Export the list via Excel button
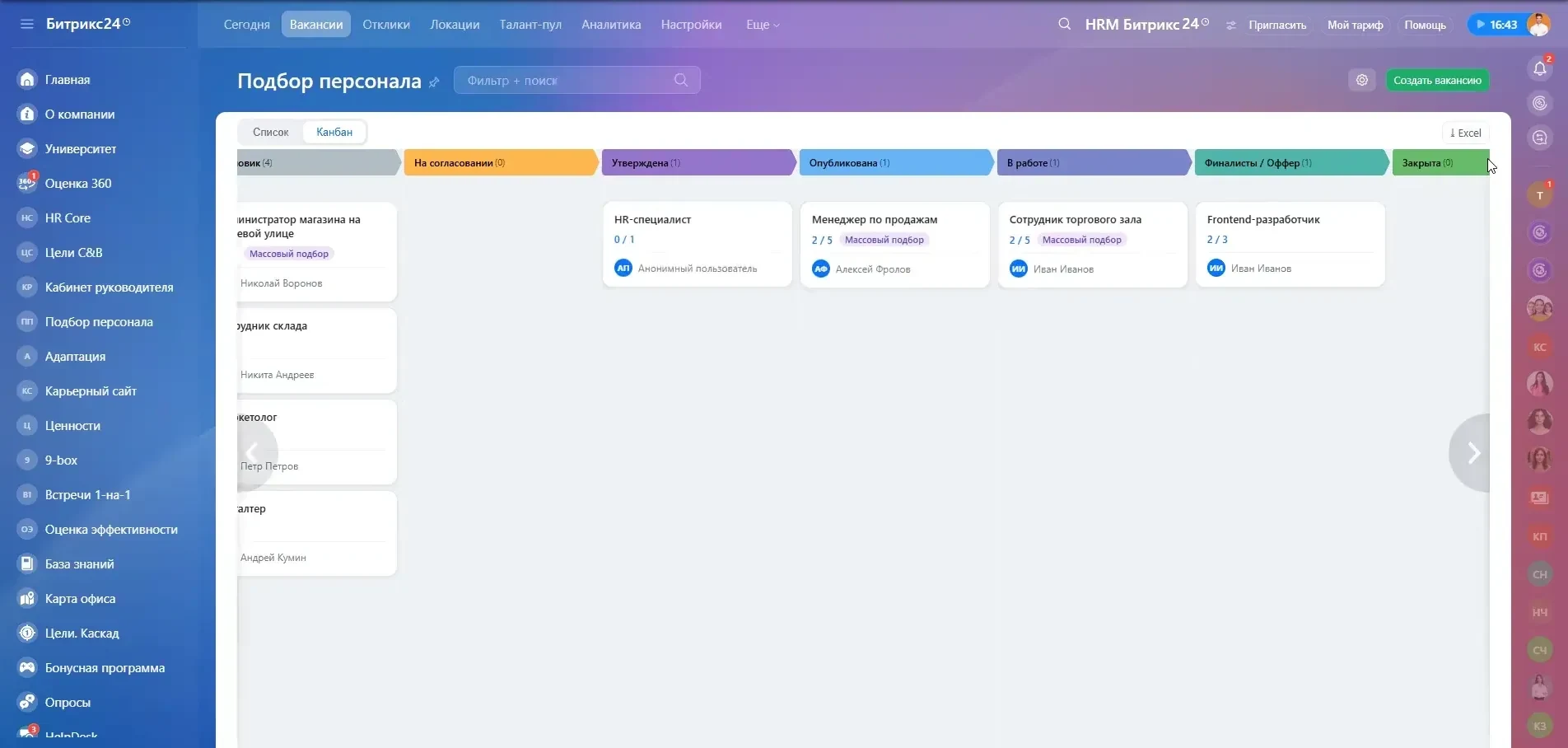The width and height of the screenshot is (1568, 748). tap(1465, 133)
